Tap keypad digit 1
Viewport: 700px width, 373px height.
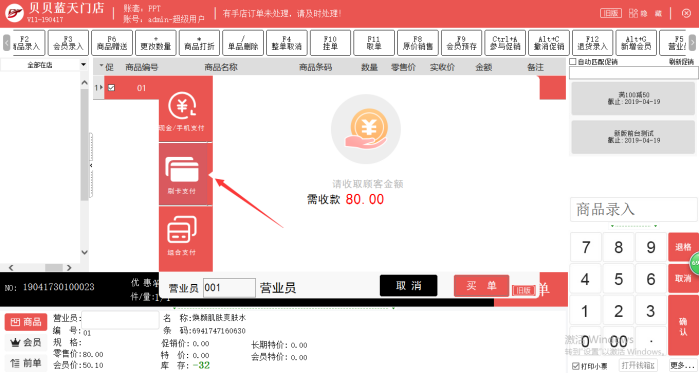click(x=586, y=311)
